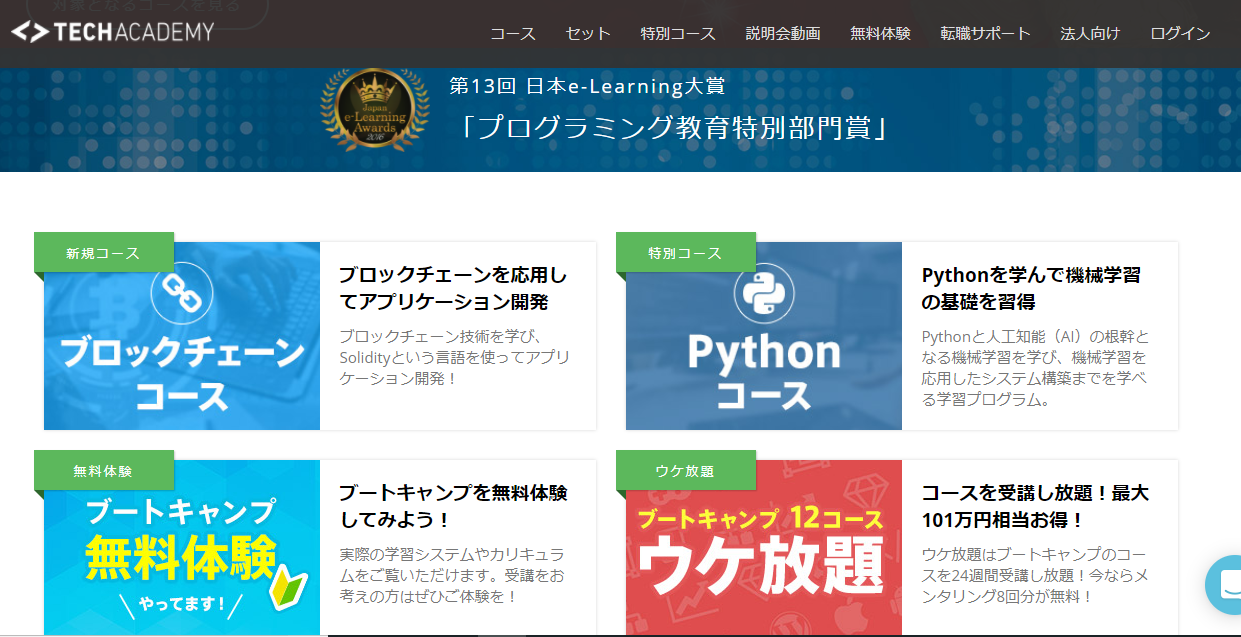Open 転職サポート in navigation
The height and width of the screenshot is (637, 1241).
[985, 34]
